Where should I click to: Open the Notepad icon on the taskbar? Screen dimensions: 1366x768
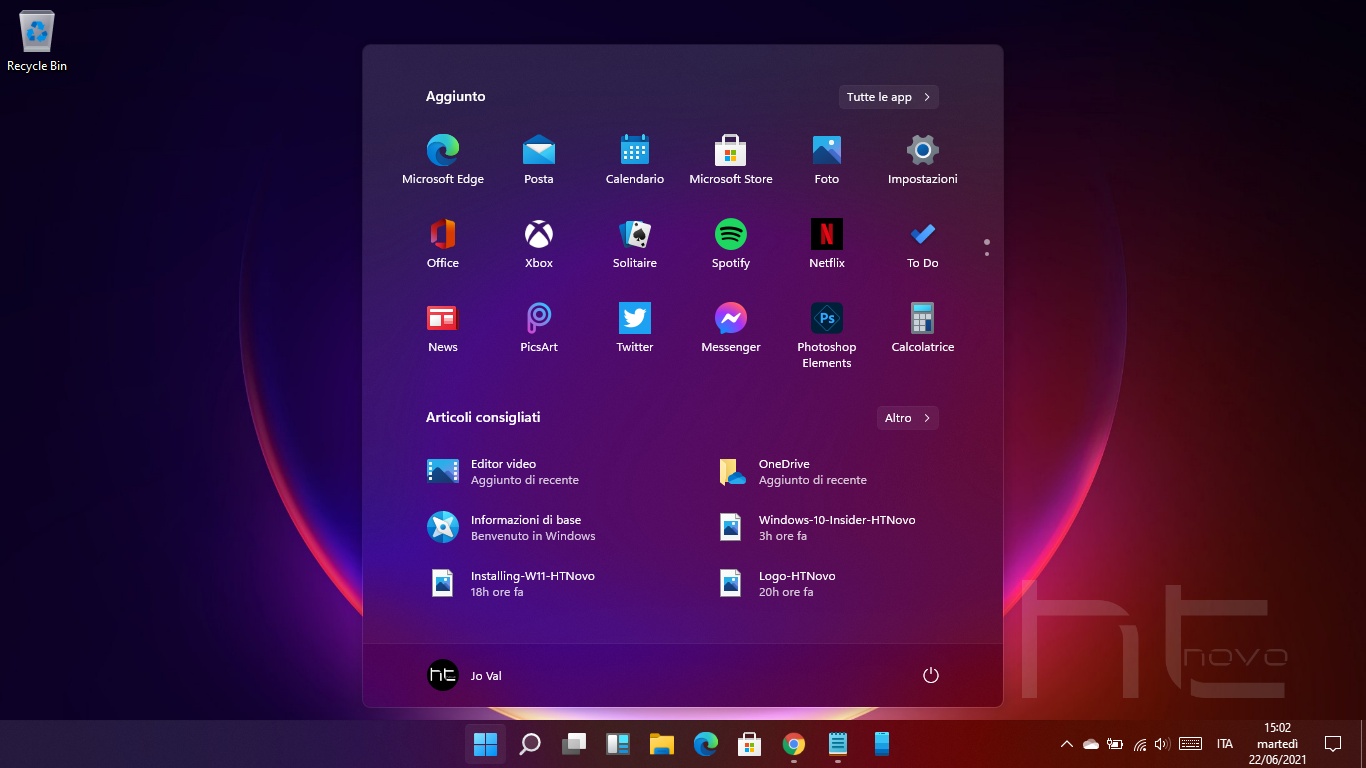838,744
